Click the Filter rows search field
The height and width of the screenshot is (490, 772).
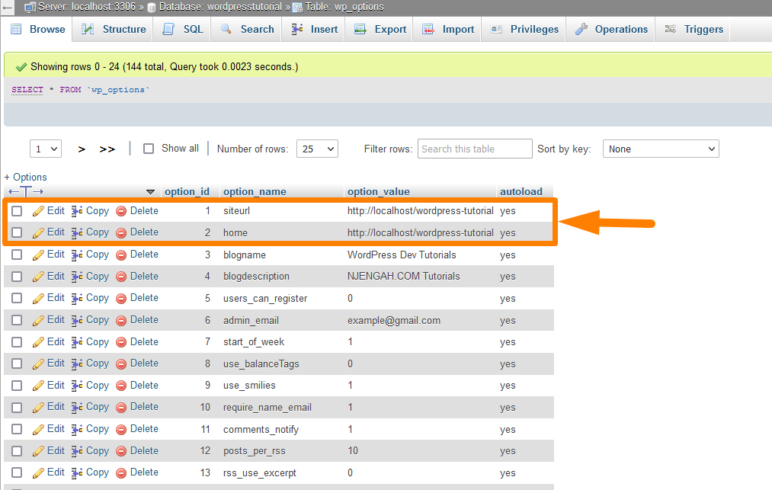474,148
